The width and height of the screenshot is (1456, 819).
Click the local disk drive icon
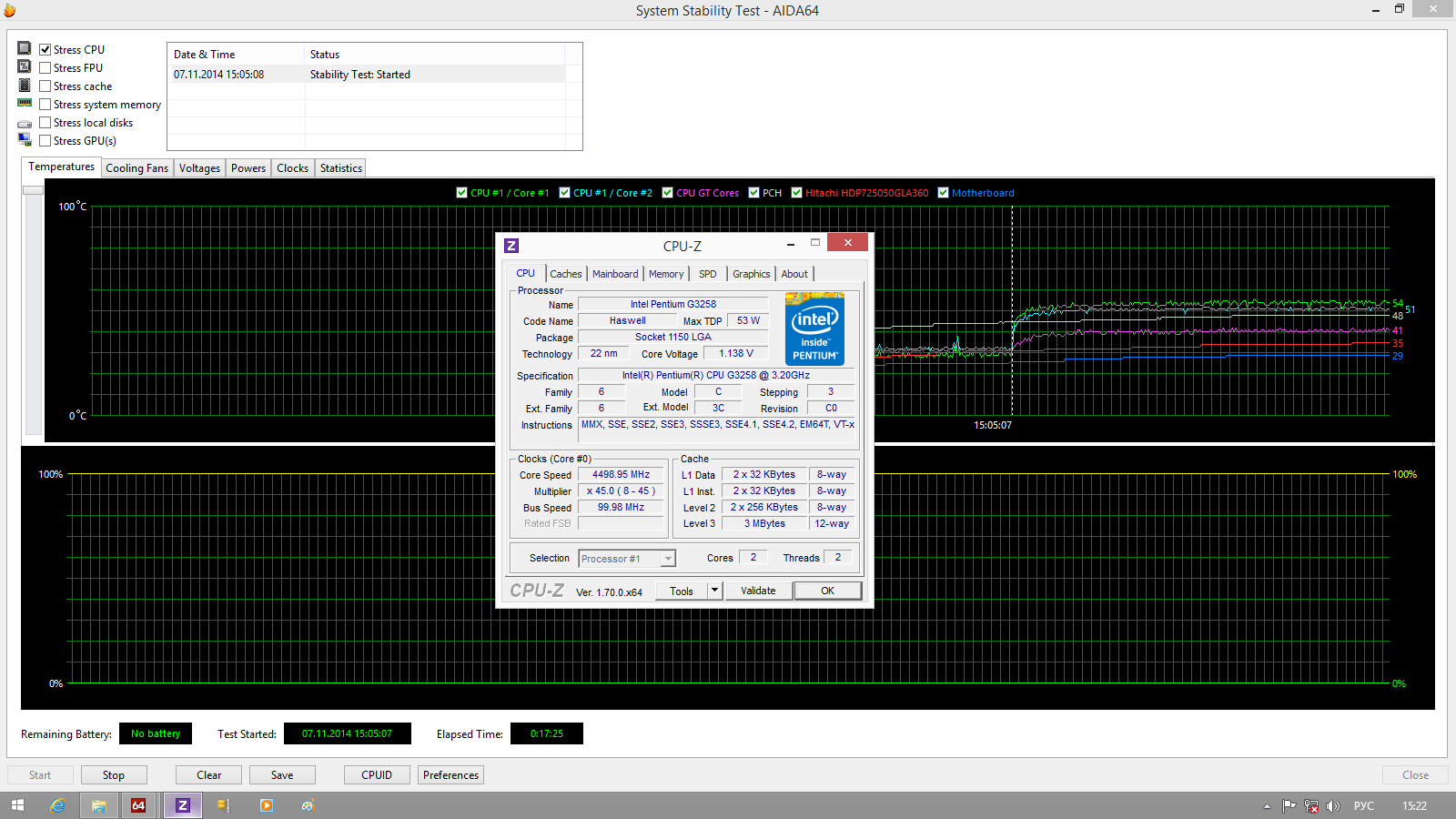pyautogui.click(x=25, y=123)
